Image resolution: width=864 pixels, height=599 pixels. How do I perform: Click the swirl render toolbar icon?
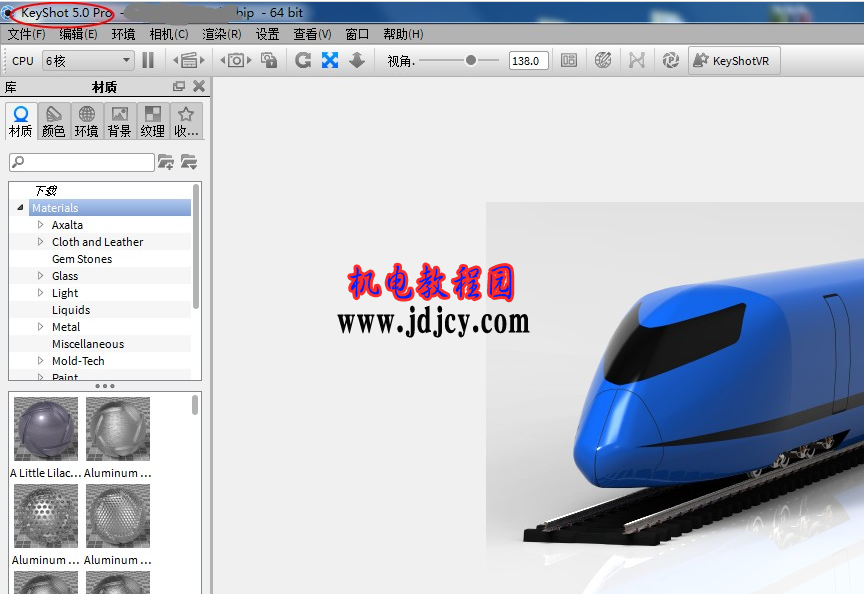coord(670,60)
